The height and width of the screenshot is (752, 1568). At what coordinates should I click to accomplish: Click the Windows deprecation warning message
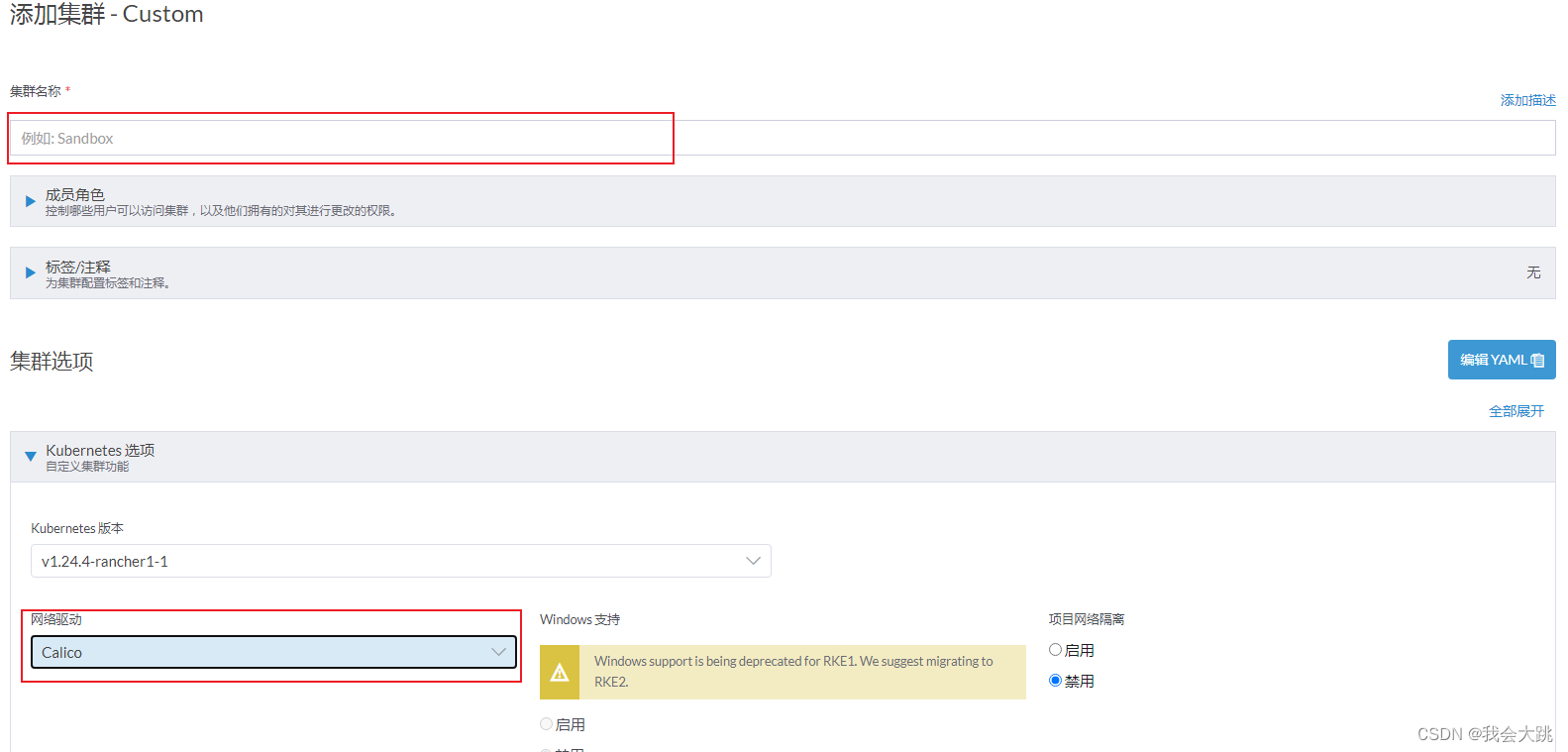point(793,671)
